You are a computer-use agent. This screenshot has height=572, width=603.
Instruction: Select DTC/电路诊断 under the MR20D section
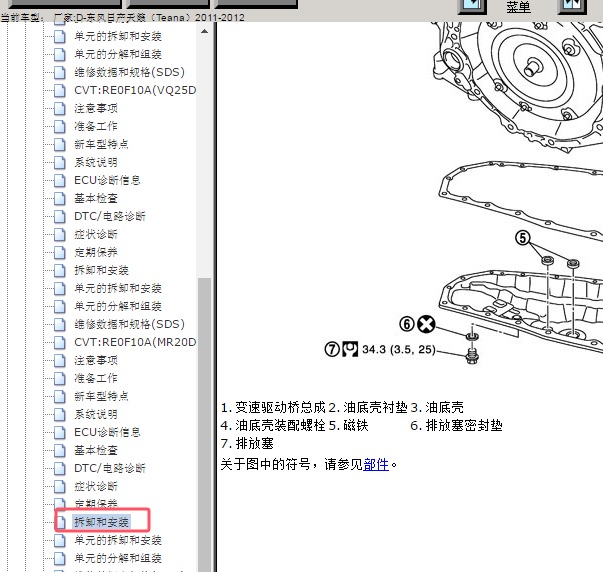(x=110, y=469)
